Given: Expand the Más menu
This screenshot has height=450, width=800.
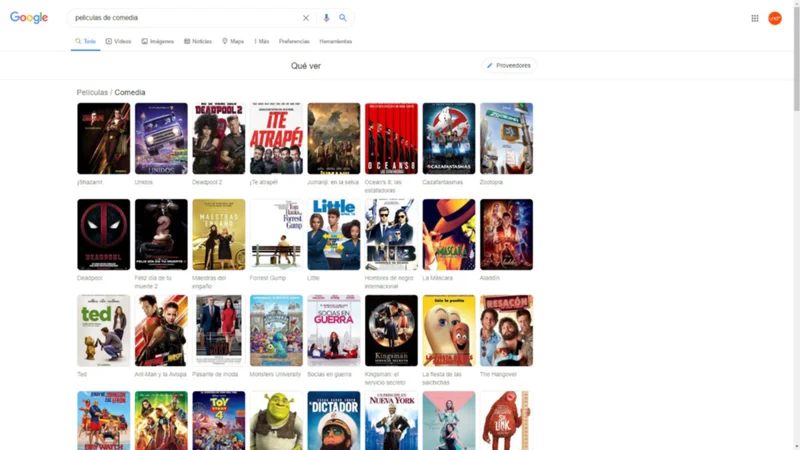Looking at the screenshot, I should click(x=262, y=41).
